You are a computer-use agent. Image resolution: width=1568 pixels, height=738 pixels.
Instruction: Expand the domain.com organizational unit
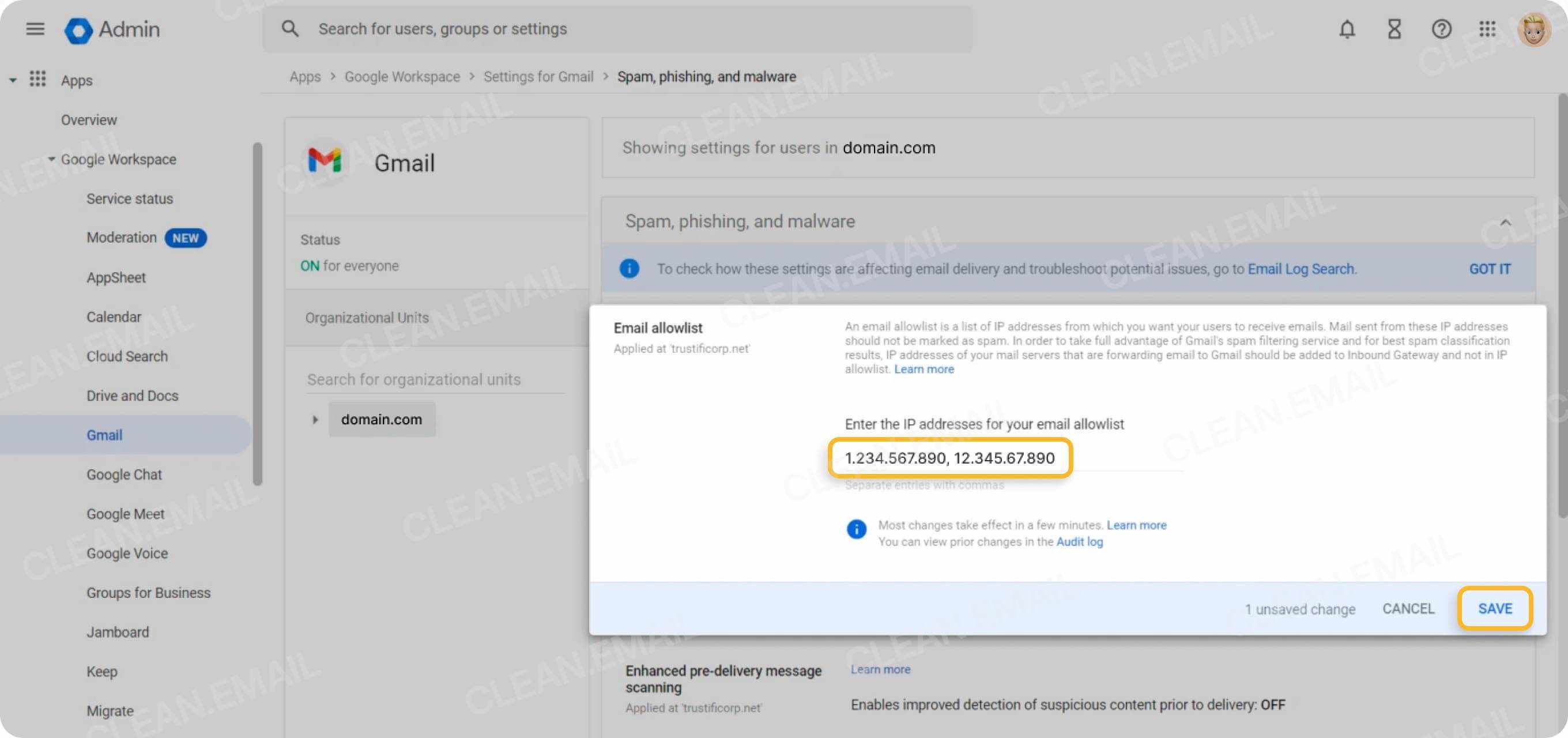click(x=315, y=419)
